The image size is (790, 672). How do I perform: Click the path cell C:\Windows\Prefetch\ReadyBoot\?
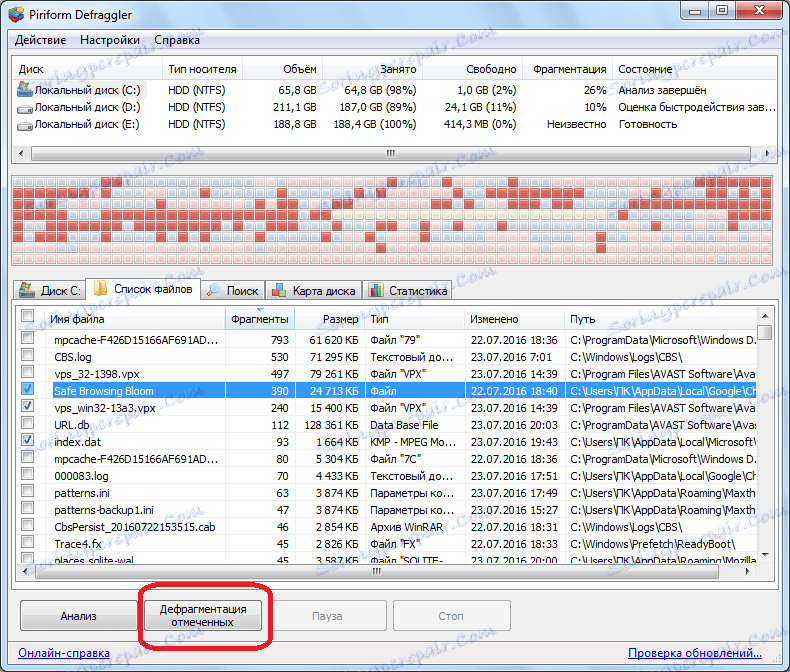(652, 544)
